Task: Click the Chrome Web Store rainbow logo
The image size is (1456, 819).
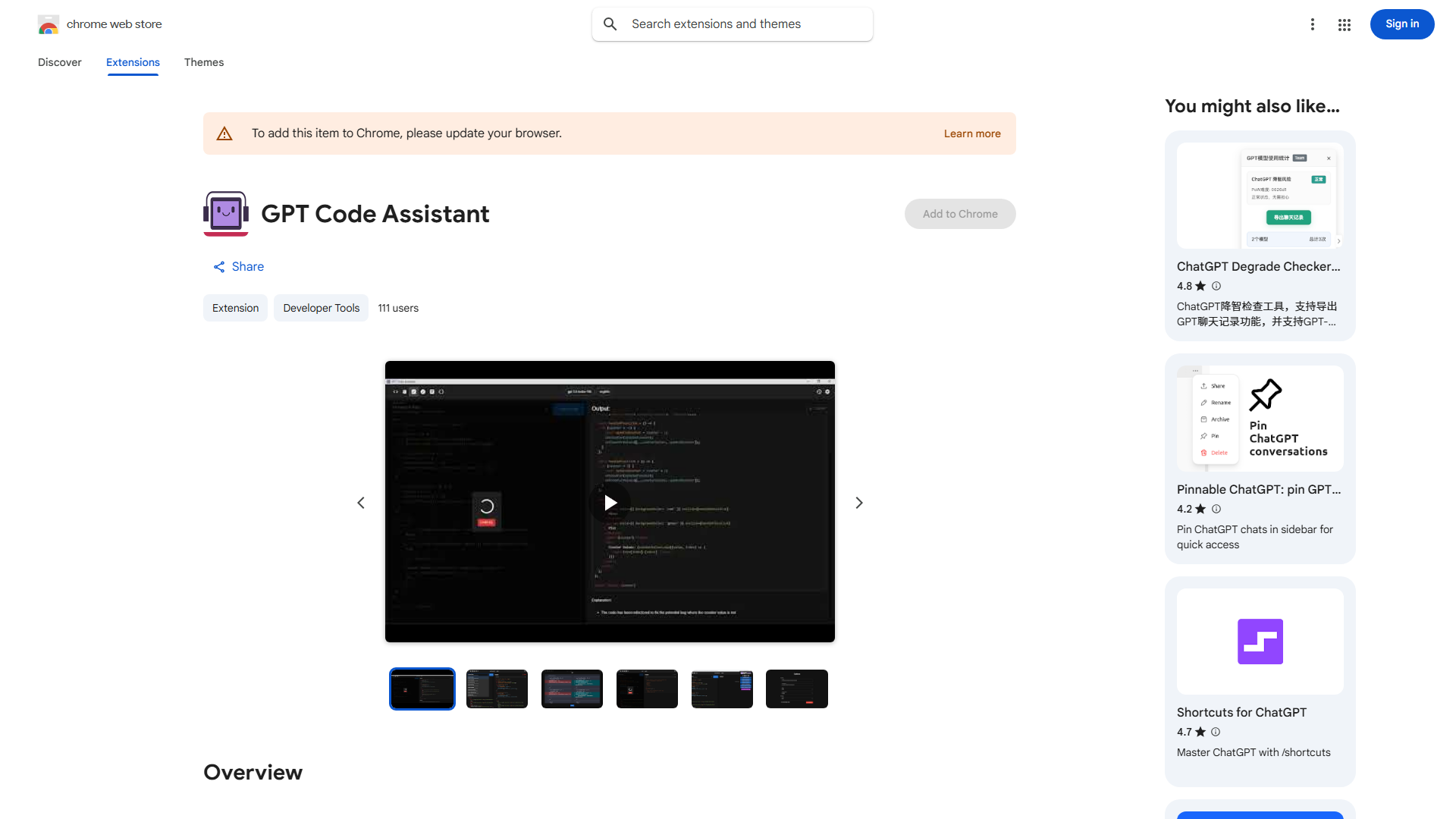Action: (48, 24)
